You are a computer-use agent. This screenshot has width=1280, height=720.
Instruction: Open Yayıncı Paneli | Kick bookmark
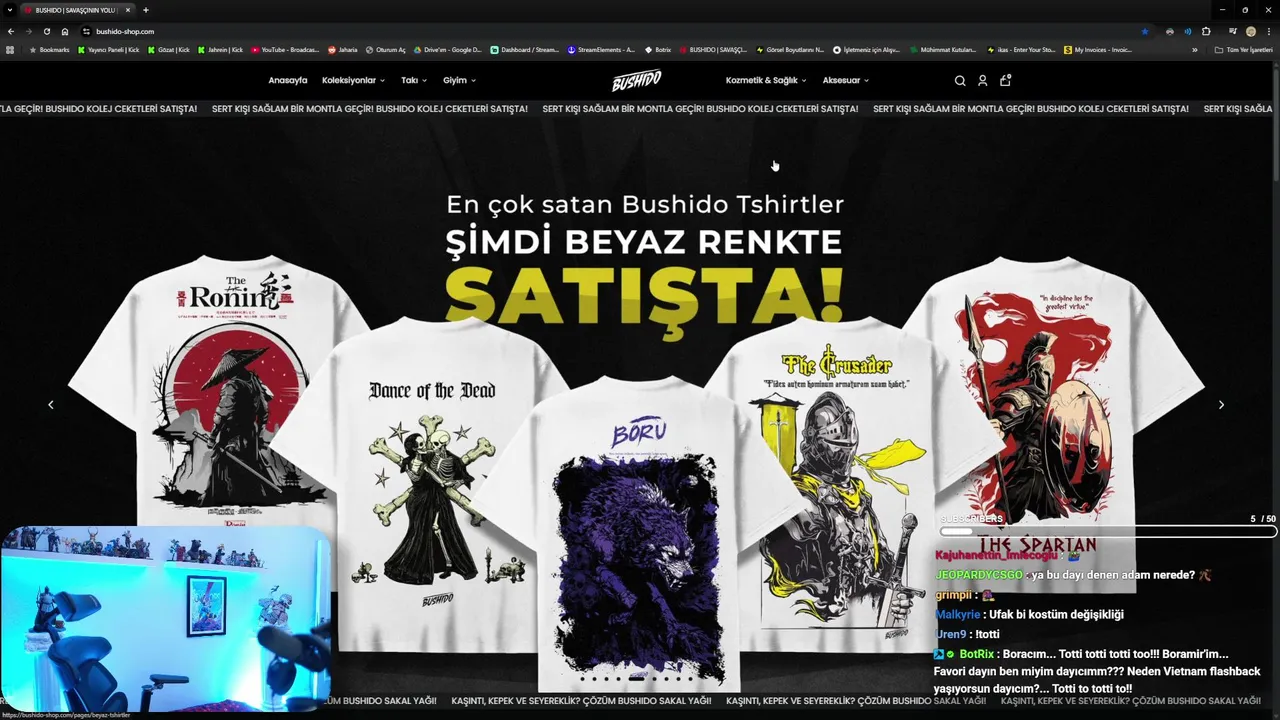(108, 49)
